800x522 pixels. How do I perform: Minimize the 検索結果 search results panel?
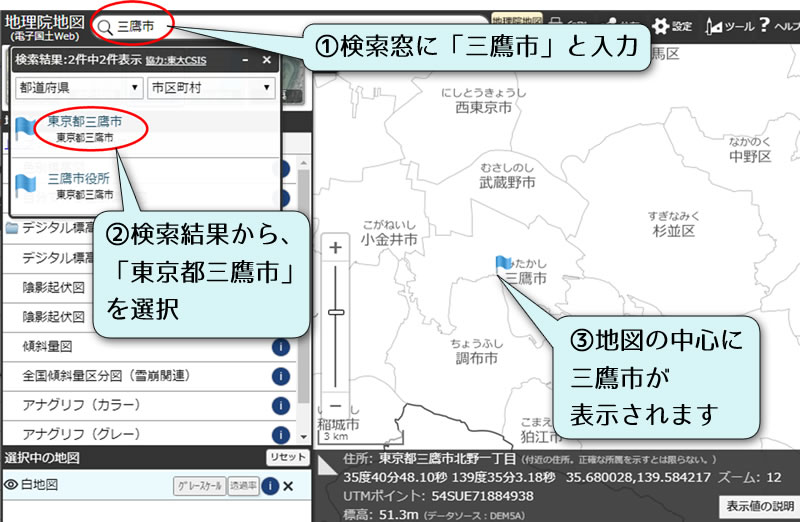[x=245, y=60]
